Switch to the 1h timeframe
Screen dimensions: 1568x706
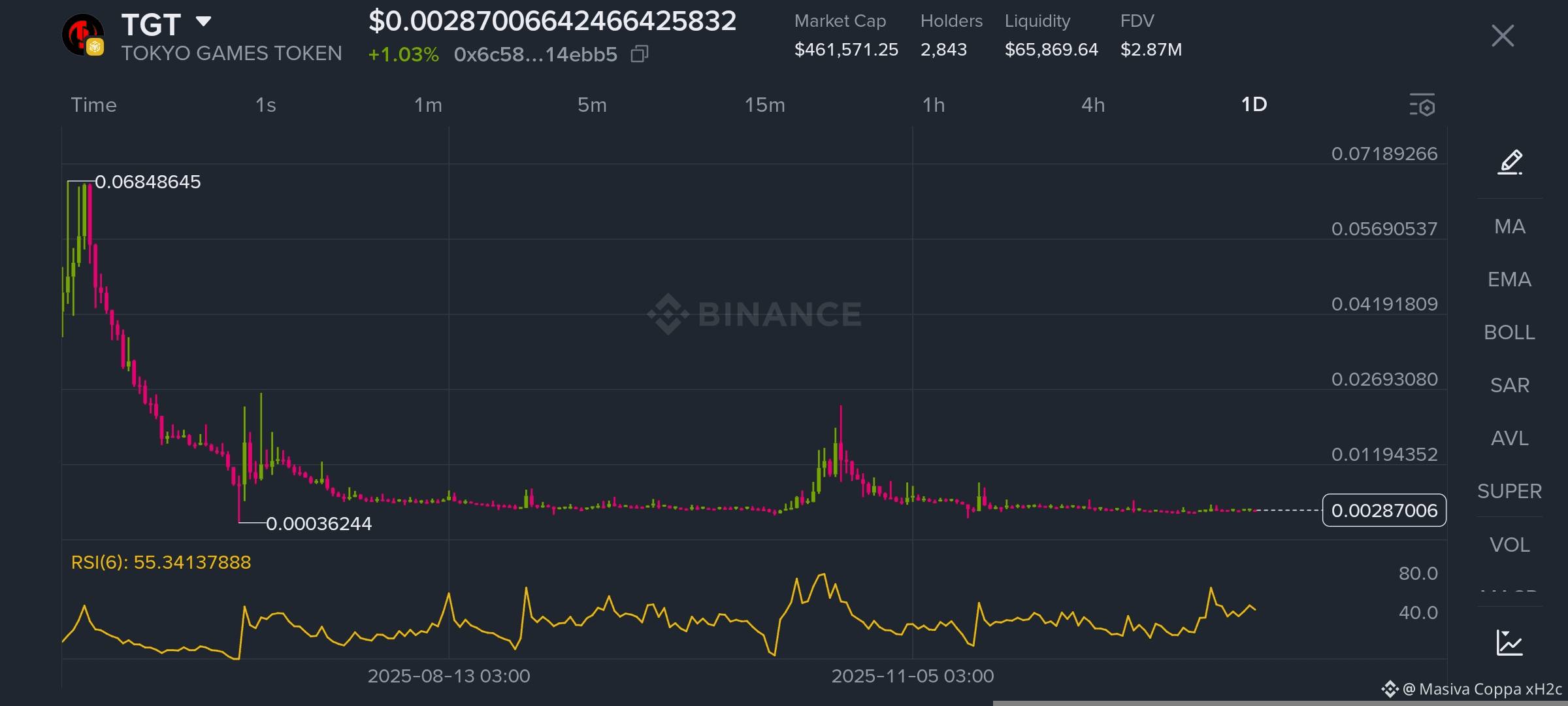(934, 105)
